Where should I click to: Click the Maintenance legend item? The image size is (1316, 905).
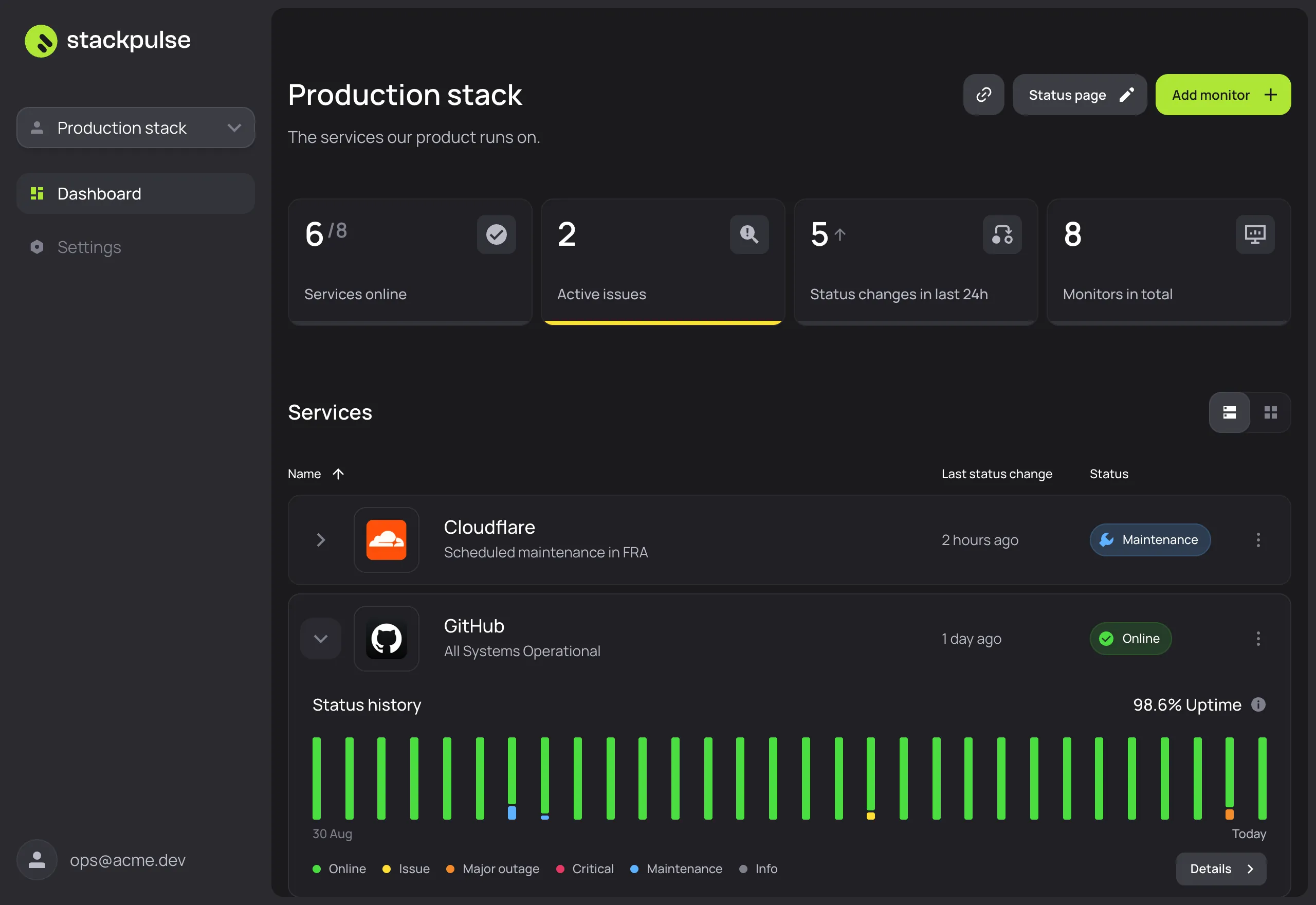pos(675,868)
